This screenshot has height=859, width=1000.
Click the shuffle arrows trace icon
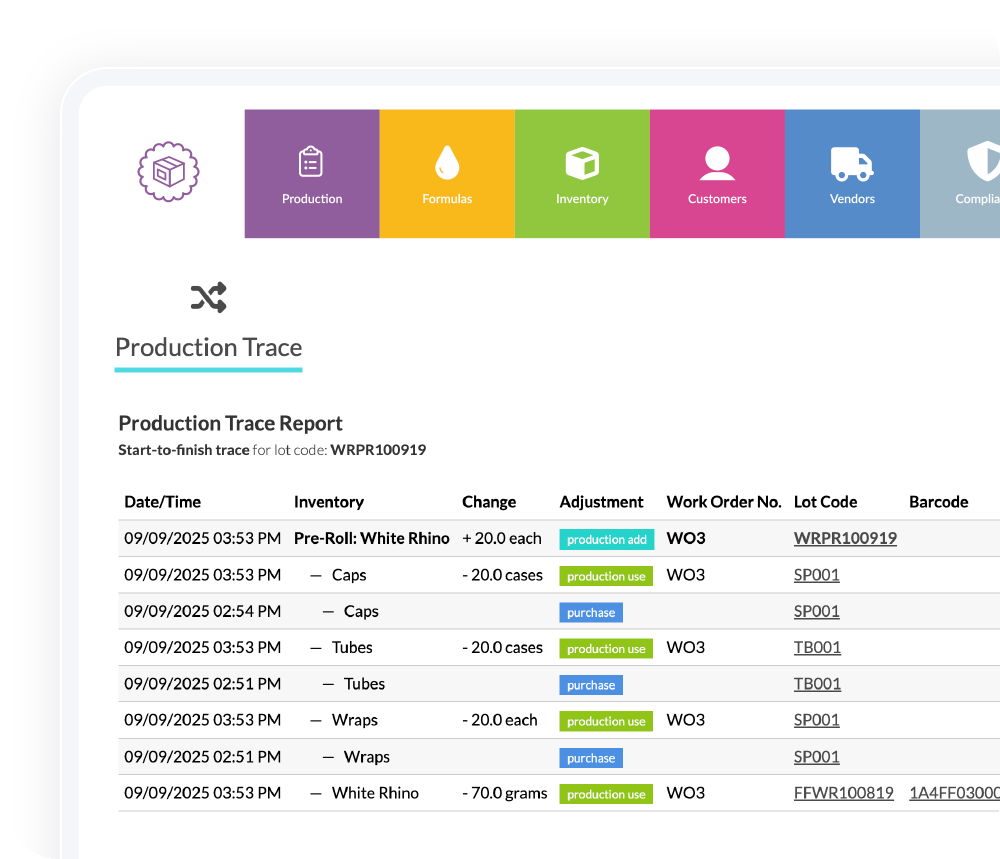coord(209,297)
